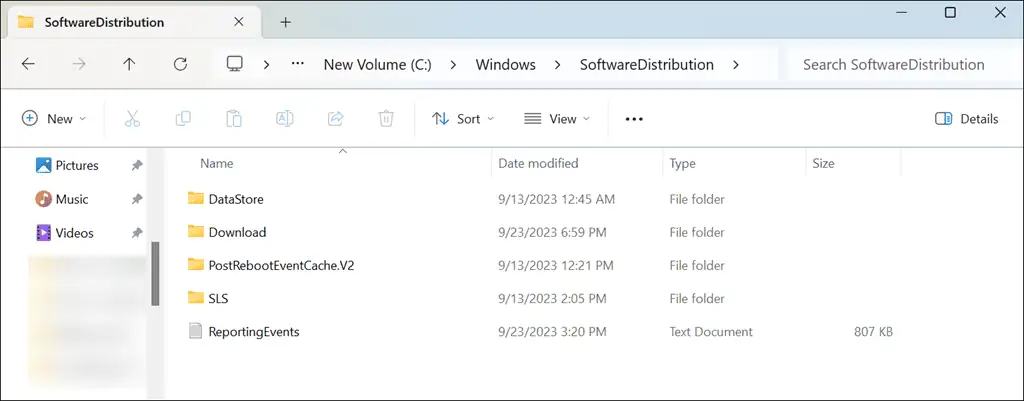Click the 807 KB size value

point(873,332)
